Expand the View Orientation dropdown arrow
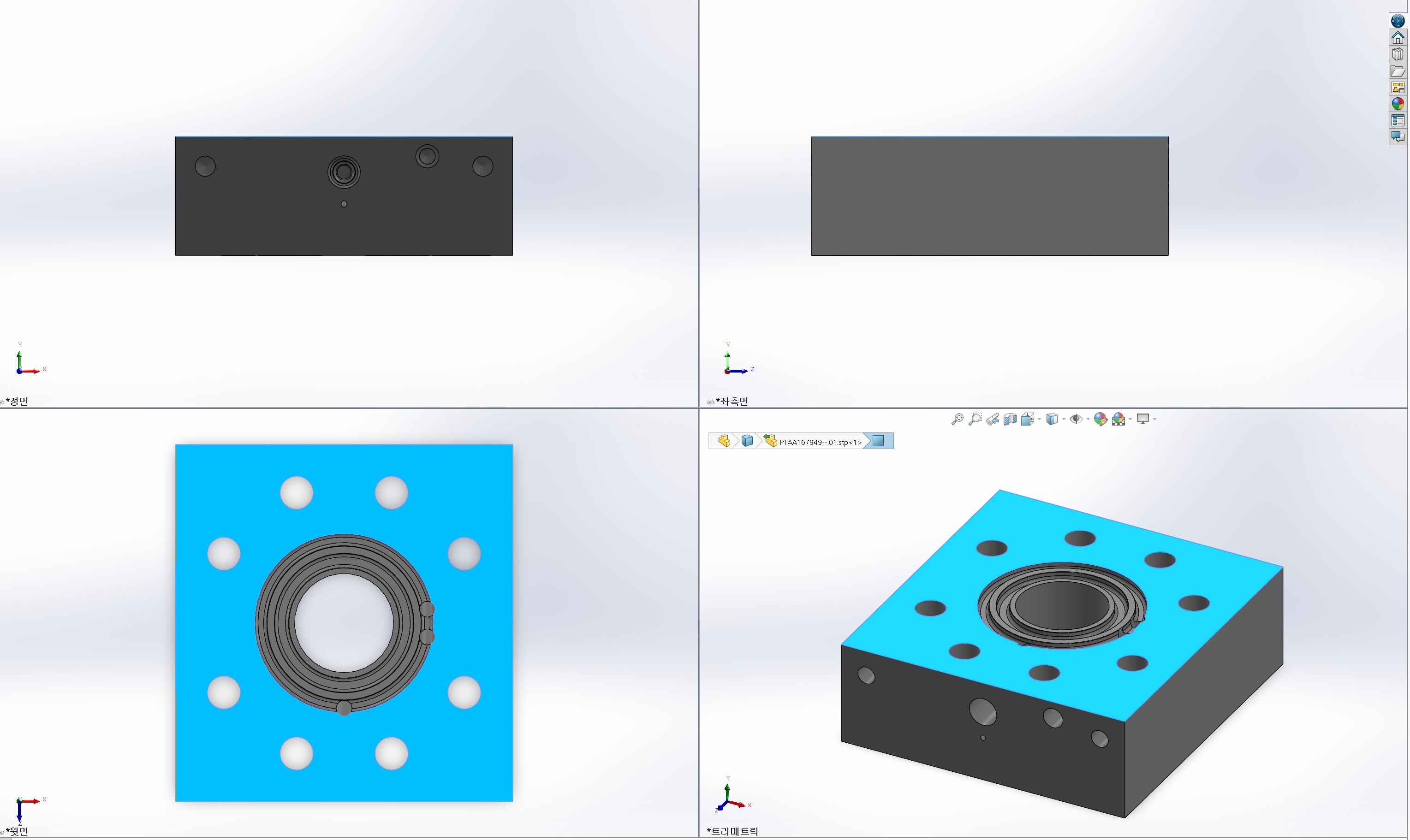1410x840 pixels. tap(1040, 419)
